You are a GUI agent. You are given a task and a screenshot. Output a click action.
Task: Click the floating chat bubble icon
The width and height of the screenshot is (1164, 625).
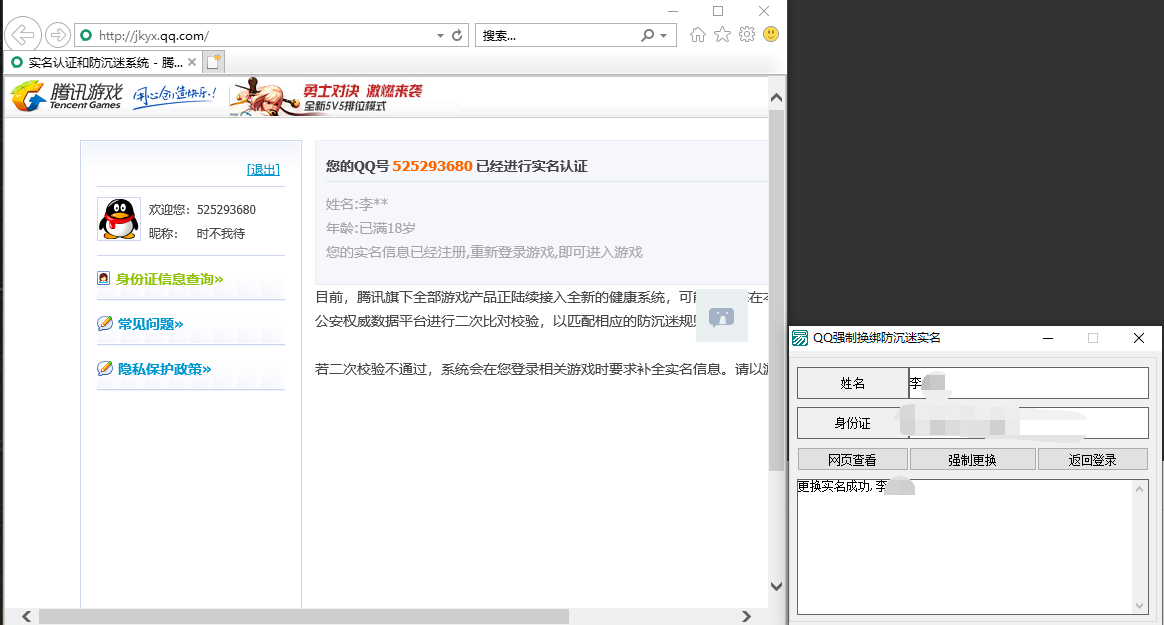pyautogui.click(x=722, y=317)
